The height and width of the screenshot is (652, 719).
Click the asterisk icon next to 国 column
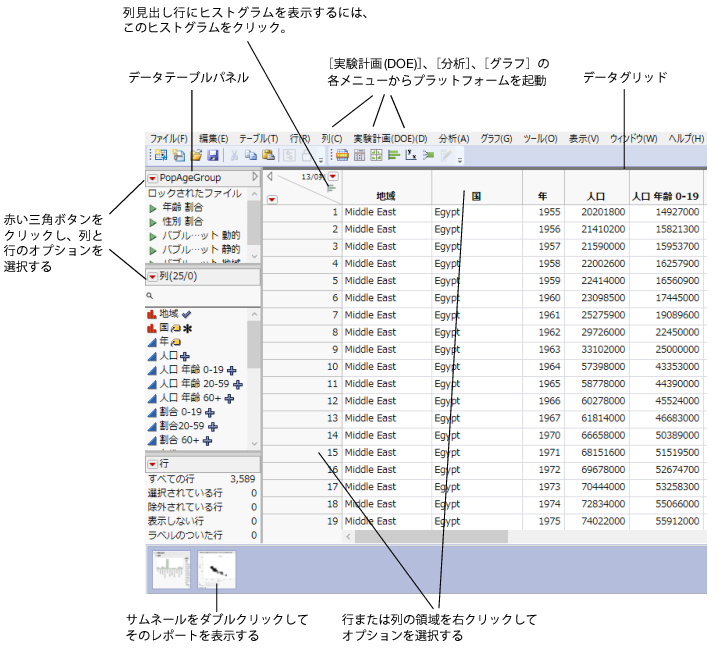[x=188, y=329]
